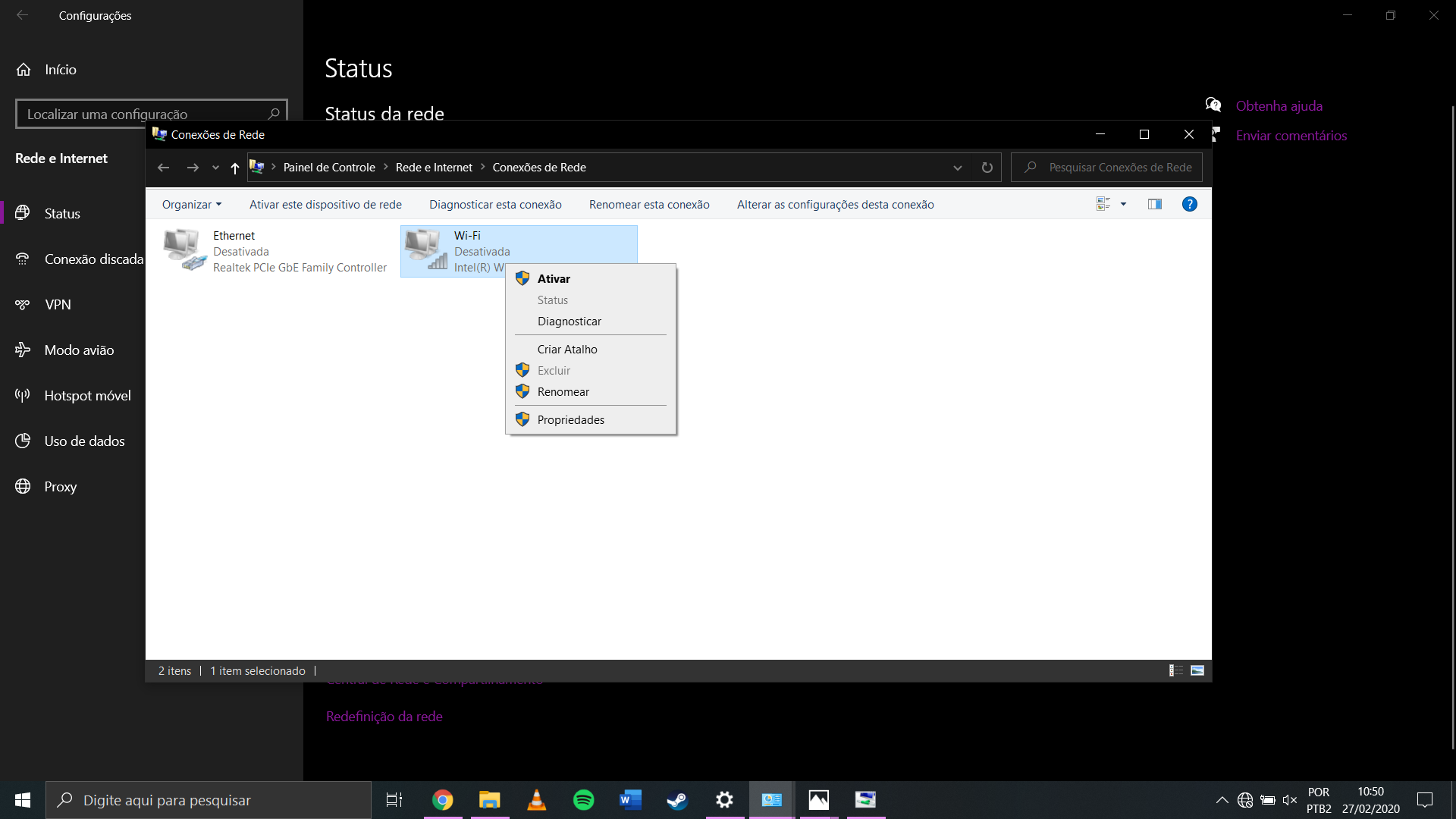Open the view options dropdown arrow

coord(1123,204)
